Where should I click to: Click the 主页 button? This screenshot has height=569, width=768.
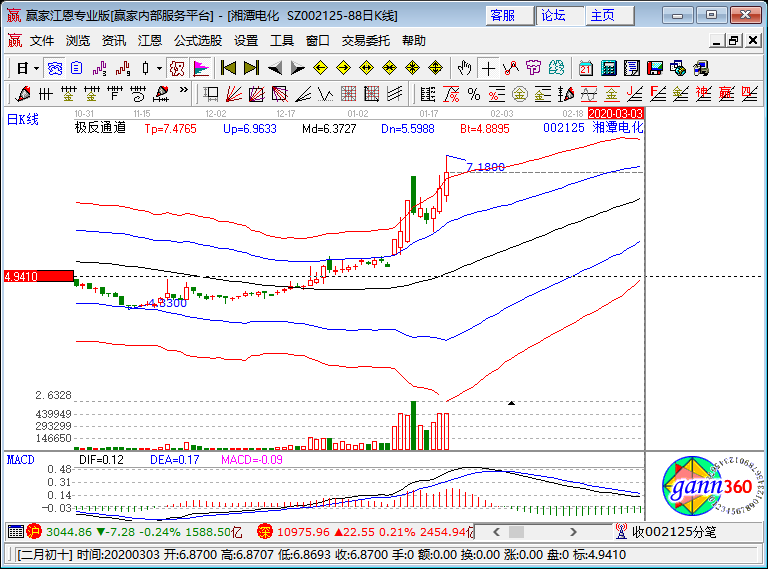610,16
